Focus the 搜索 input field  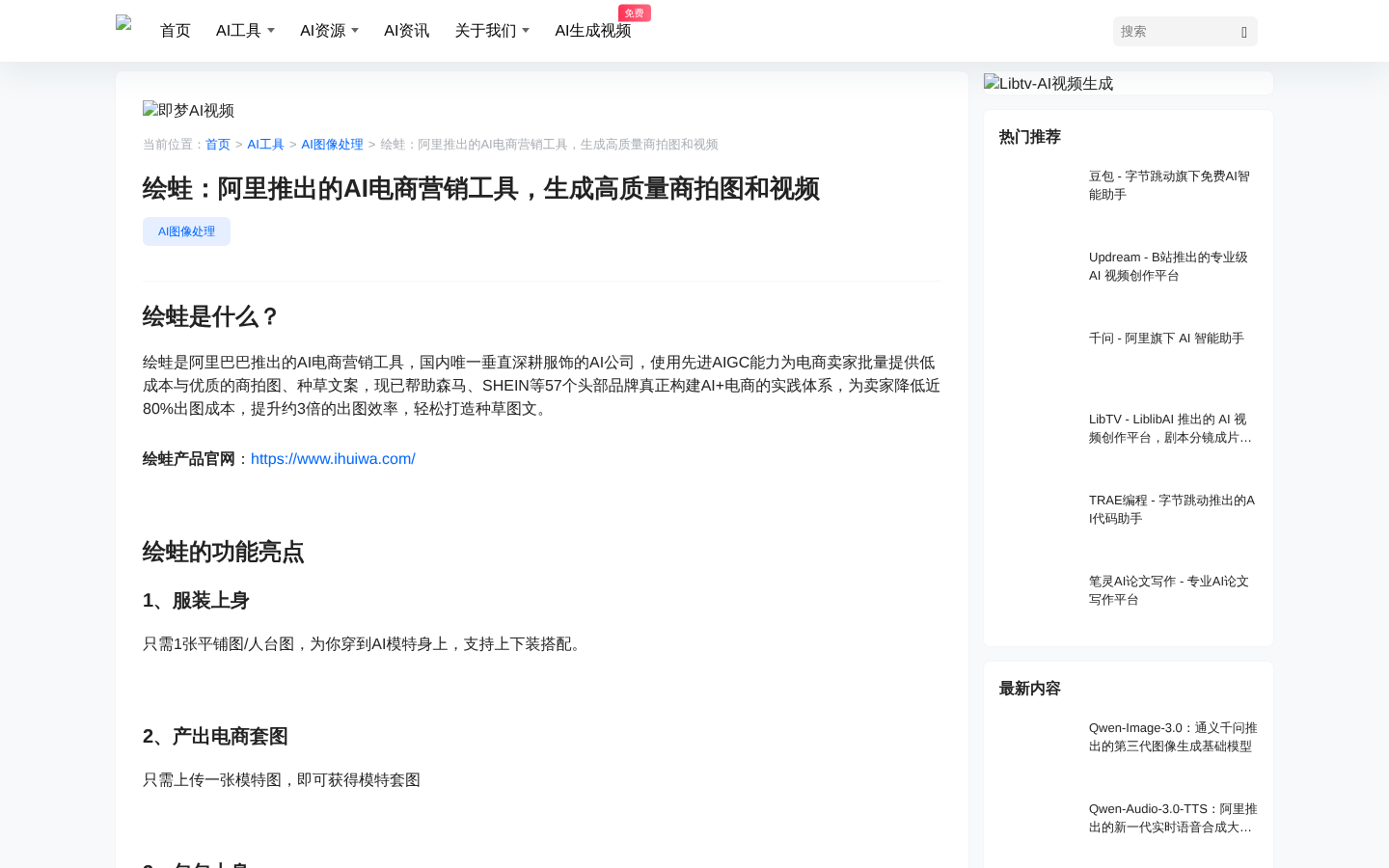click(x=1175, y=32)
